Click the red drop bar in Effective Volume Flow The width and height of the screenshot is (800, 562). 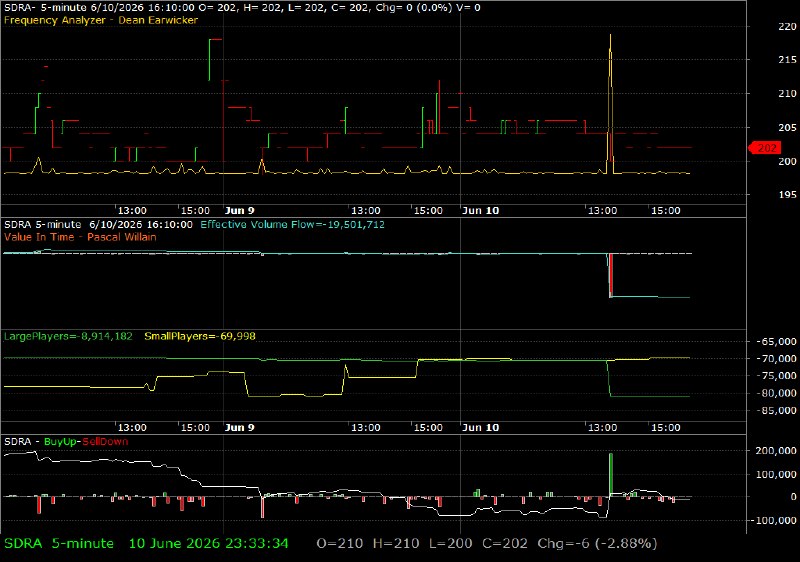(611, 274)
